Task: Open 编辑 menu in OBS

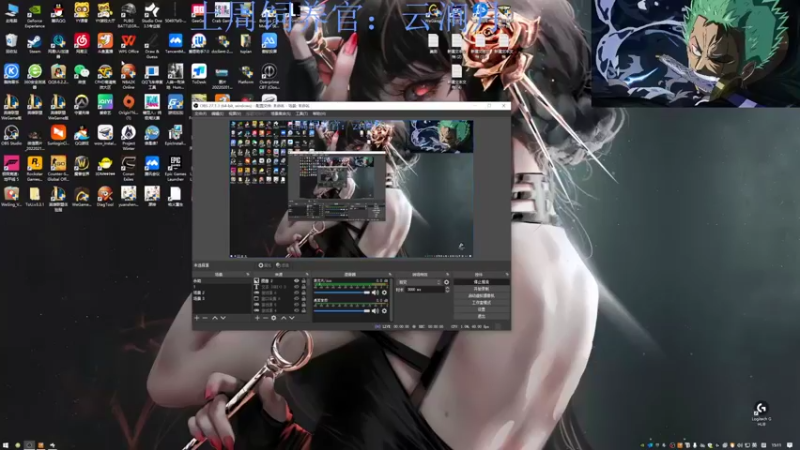Action: tap(217, 114)
